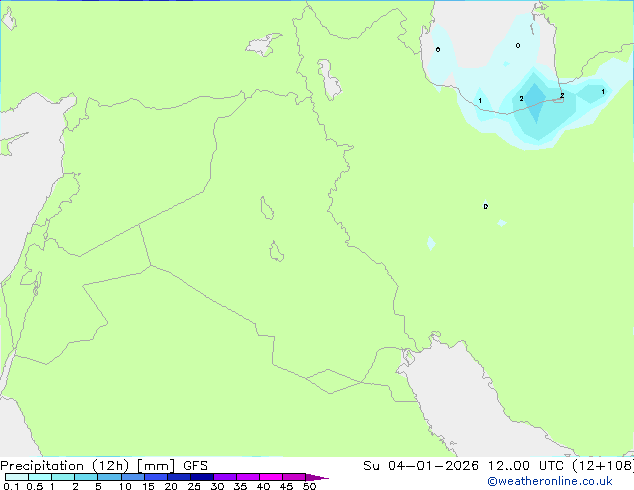Click the darkest blue diamond-shaped precipitation core
The height and width of the screenshot is (490, 634).
click(x=535, y=102)
